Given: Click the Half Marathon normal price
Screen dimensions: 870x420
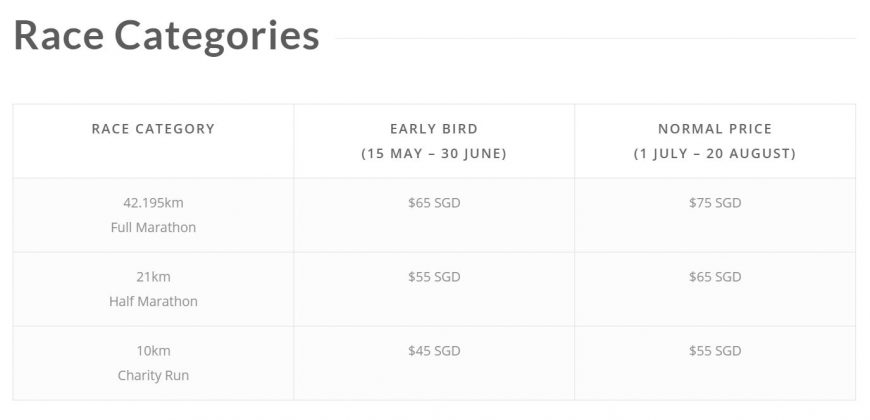Looking at the screenshot, I should click(x=715, y=277).
